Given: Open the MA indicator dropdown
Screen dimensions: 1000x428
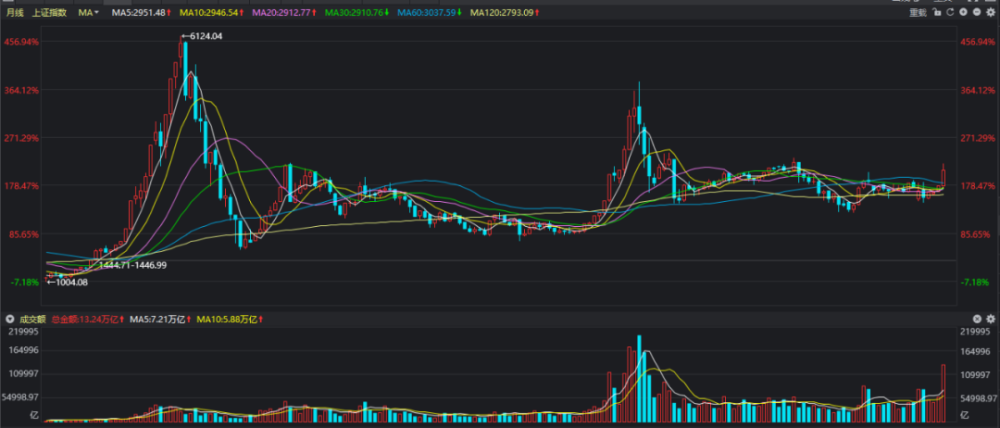Looking at the screenshot, I should [x=88, y=12].
